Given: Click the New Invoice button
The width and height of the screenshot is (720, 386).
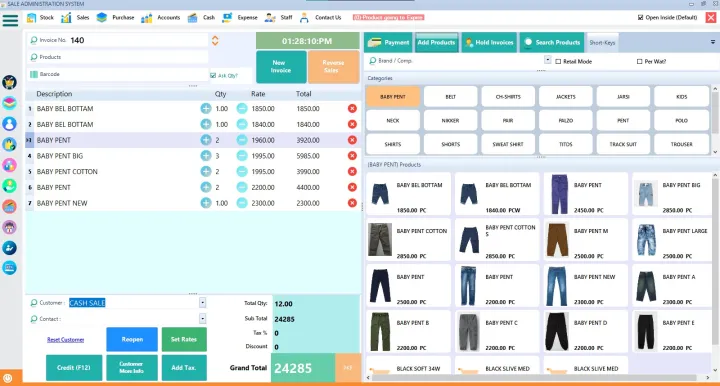Looking at the screenshot, I should coord(281,67).
